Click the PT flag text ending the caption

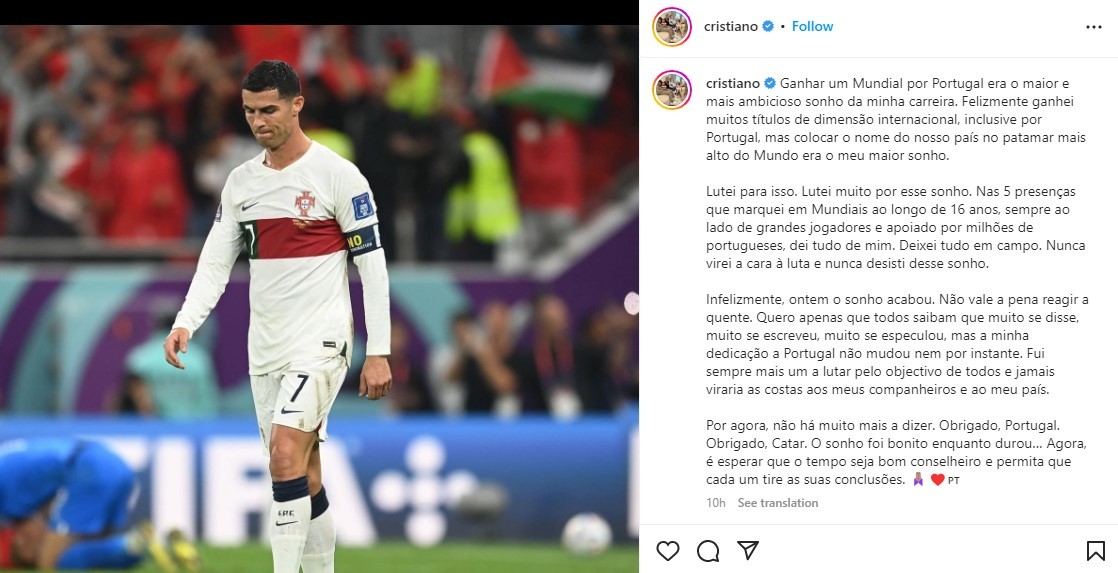[954, 480]
